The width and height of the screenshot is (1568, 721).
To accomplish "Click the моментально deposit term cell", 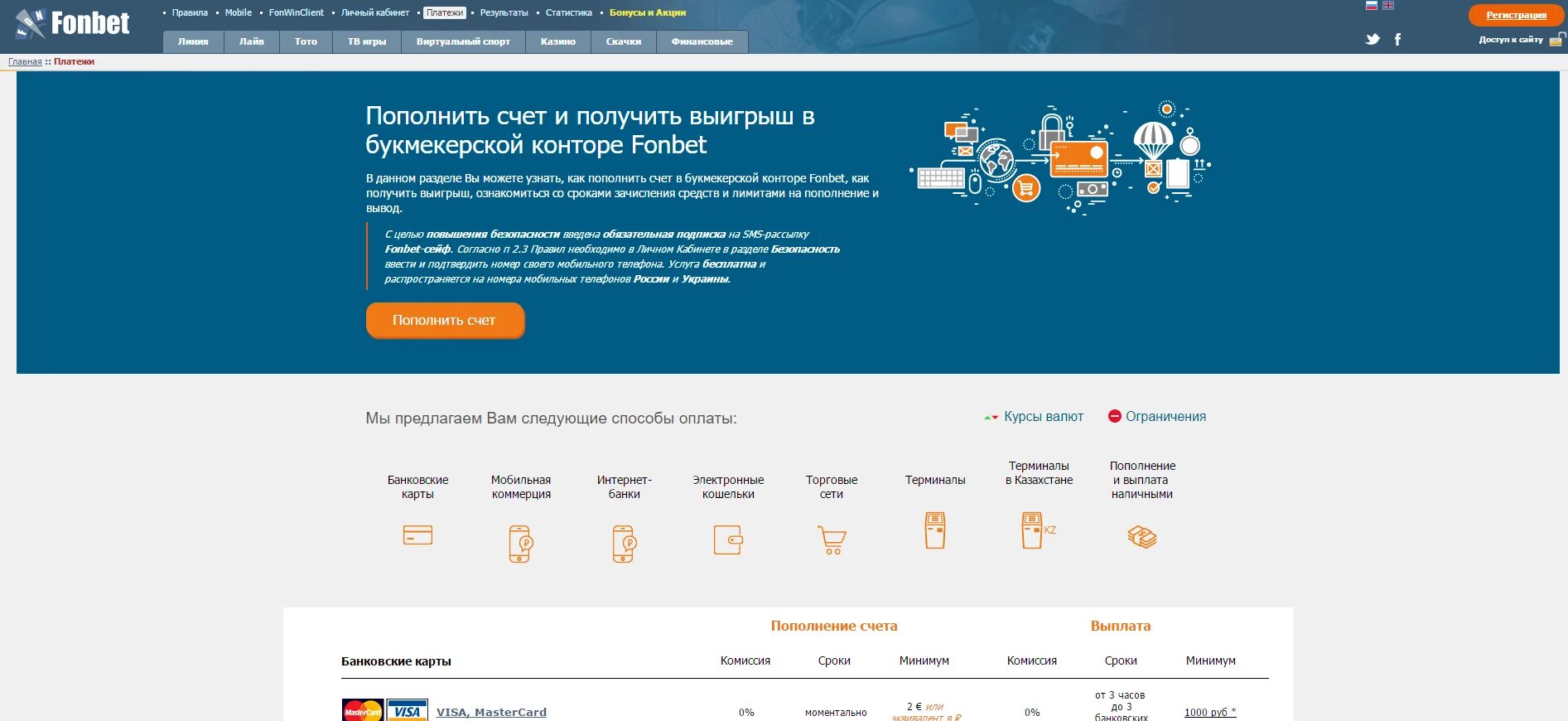I will tap(836, 712).
